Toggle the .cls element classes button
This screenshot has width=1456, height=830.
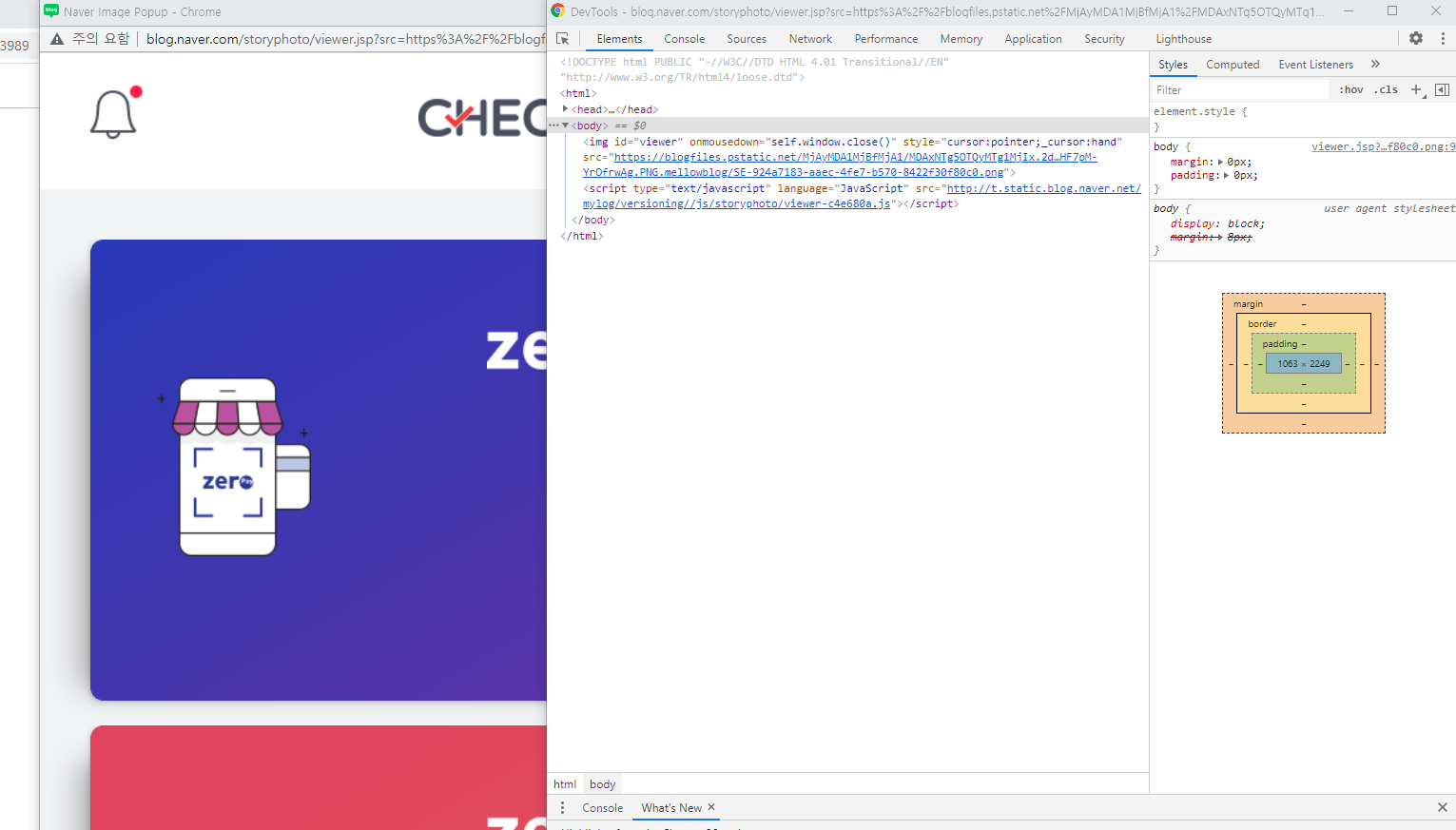[1386, 89]
